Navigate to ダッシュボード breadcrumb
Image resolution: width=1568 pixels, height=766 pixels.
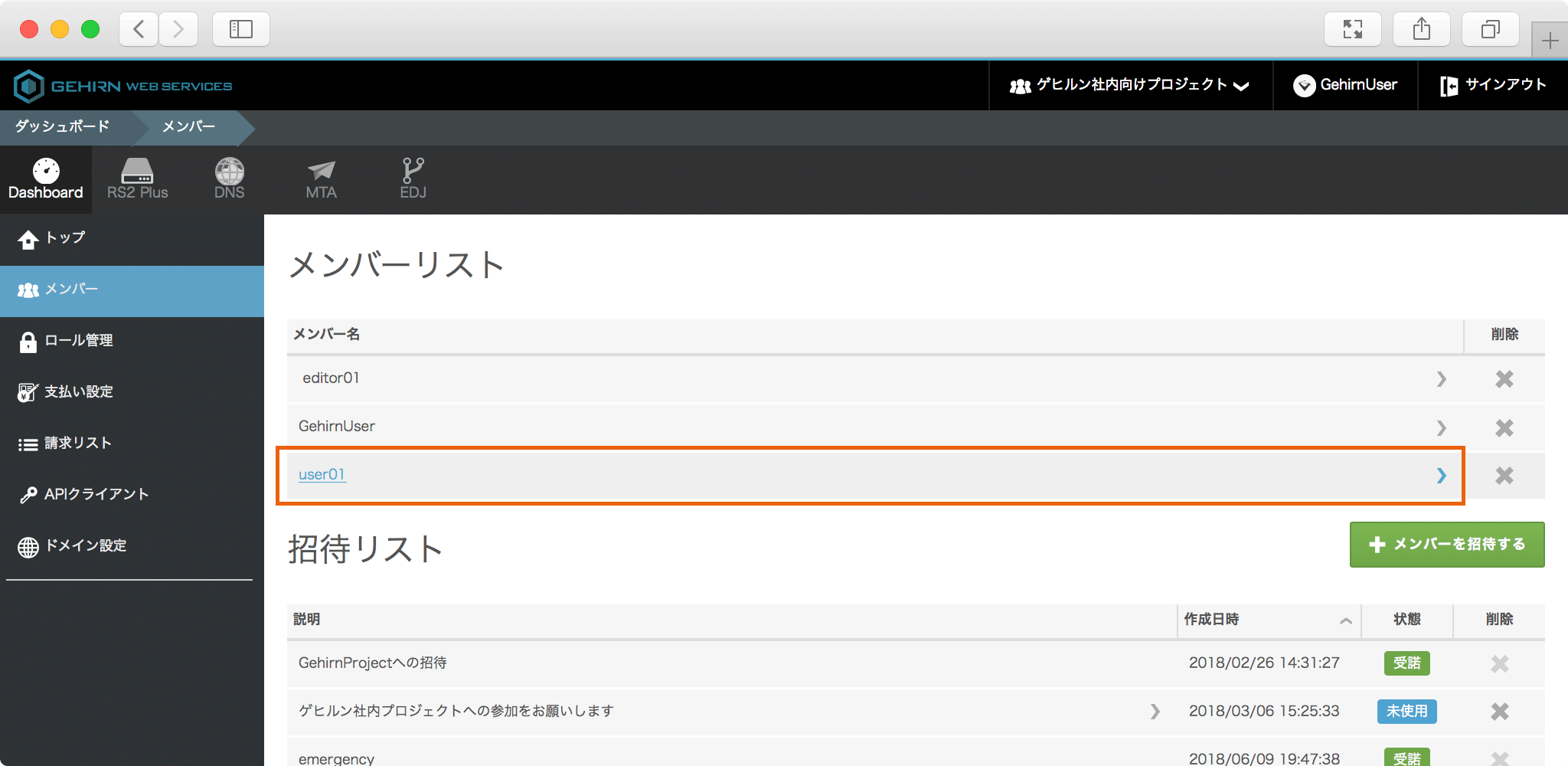tap(63, 126)
